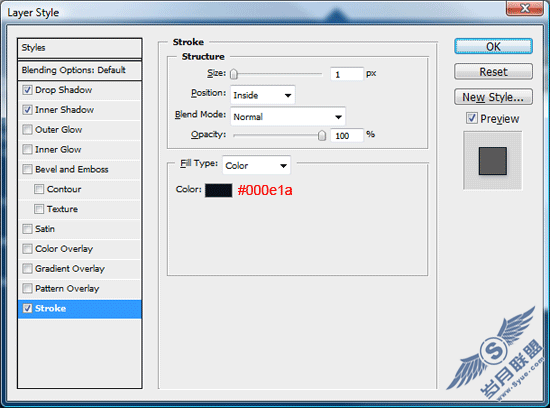
Task: Open the Inner Shadow settings label
Action: (65, 110)
